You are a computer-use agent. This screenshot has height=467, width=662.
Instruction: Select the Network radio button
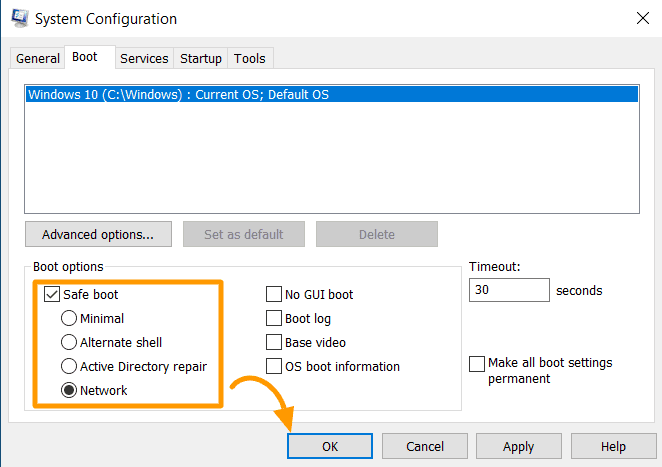[69, 391]
